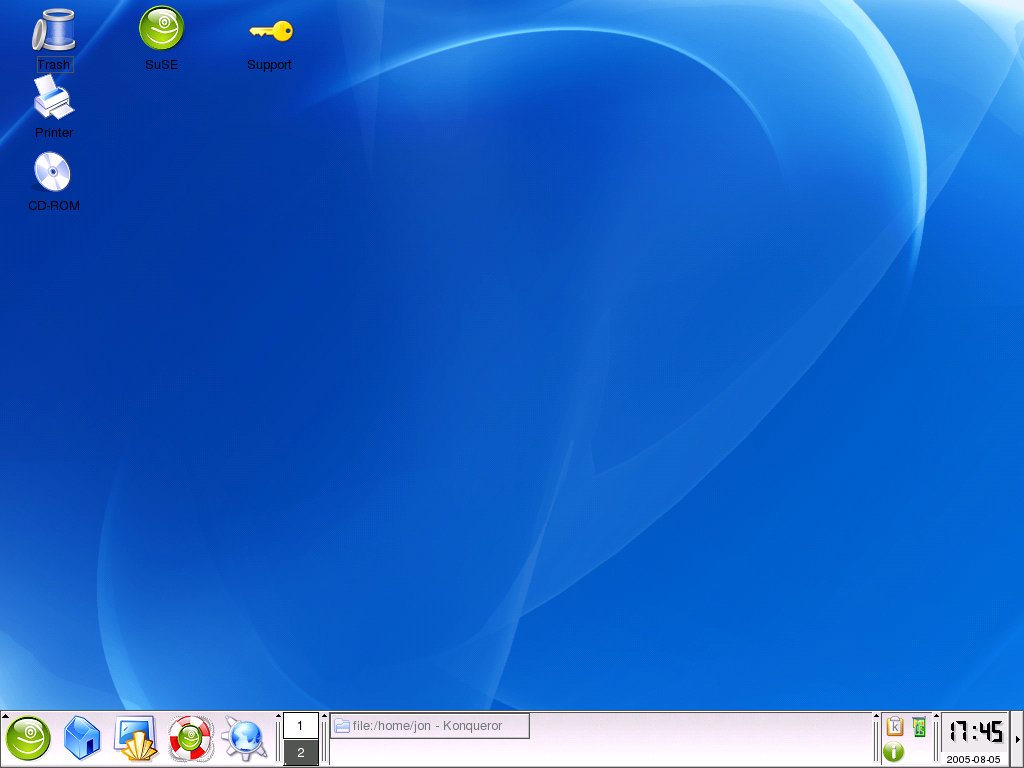Launch Konqueror web browser globe icon

244,739
